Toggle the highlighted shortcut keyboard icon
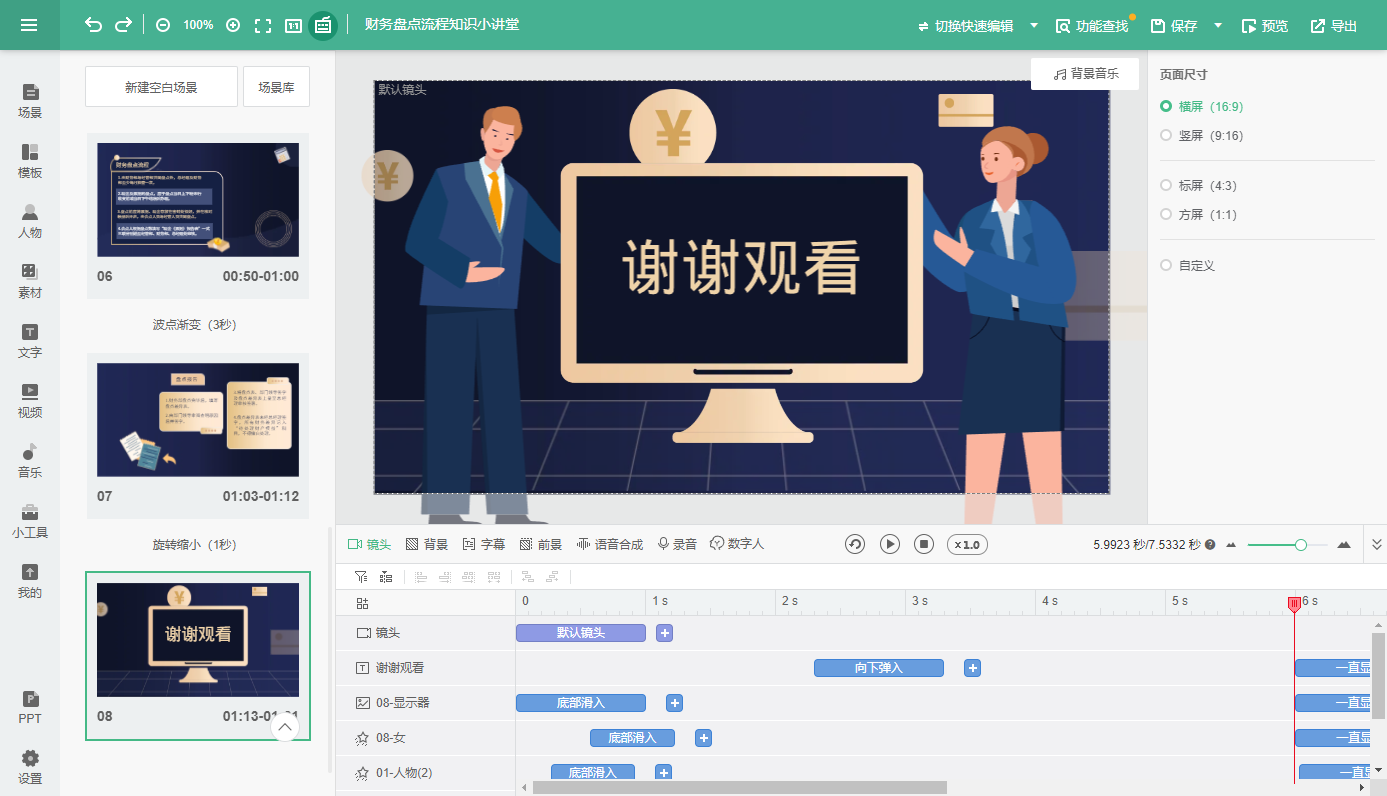The height and width of the screenshot is (796, 1387). pyautogui.click(x=323, y=25)
